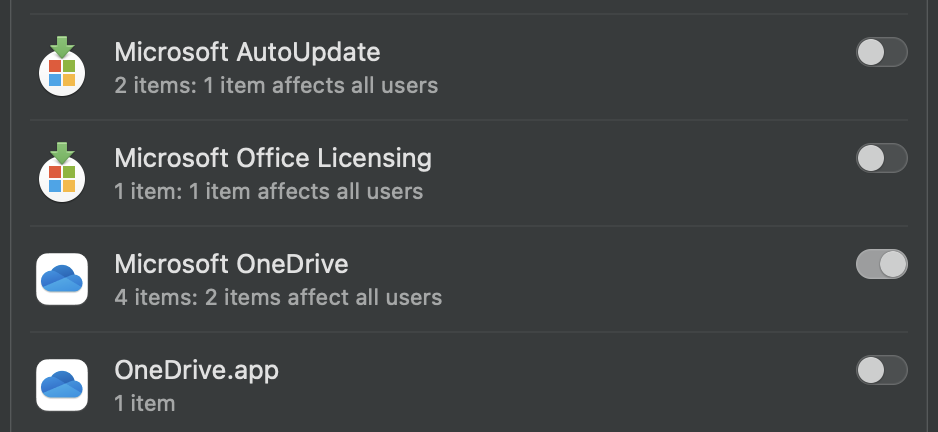Click the OneDrive.app cloud icon
The width and height of the screenshot is (938, 432).
62,385
